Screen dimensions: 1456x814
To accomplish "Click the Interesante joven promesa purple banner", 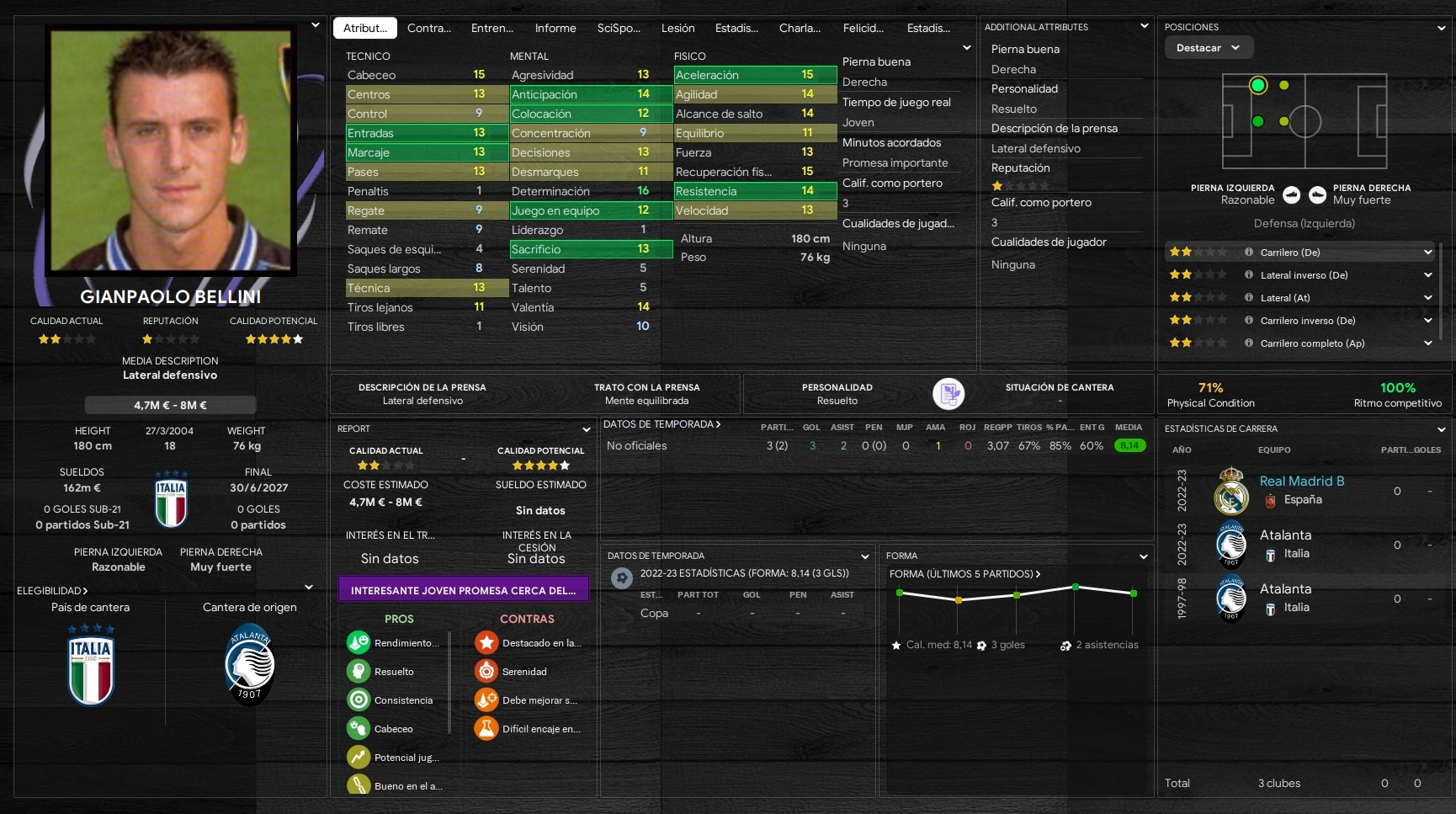I will tap(464, 590).
